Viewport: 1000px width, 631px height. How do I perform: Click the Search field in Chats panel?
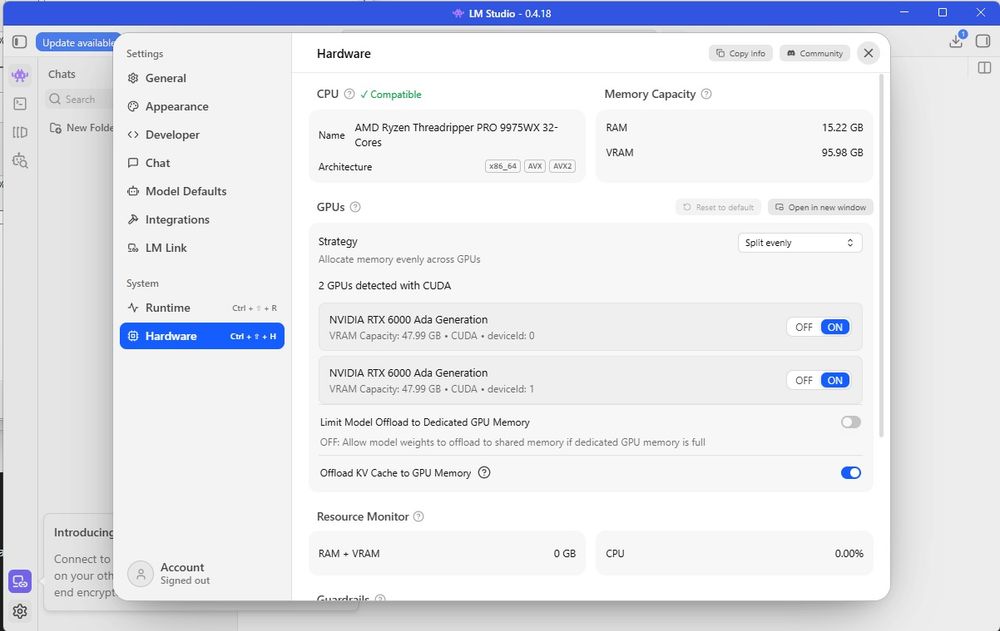[80, 99]
